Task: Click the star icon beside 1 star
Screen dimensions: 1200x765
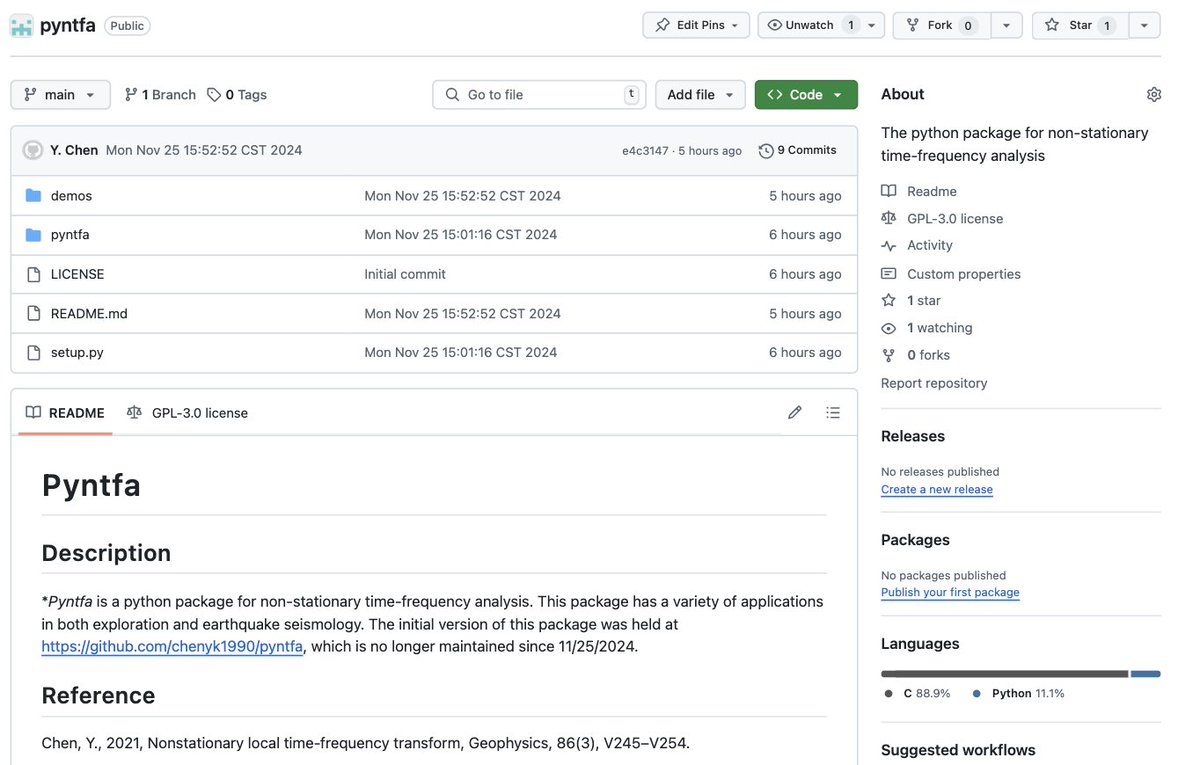Action: point(888,300)
